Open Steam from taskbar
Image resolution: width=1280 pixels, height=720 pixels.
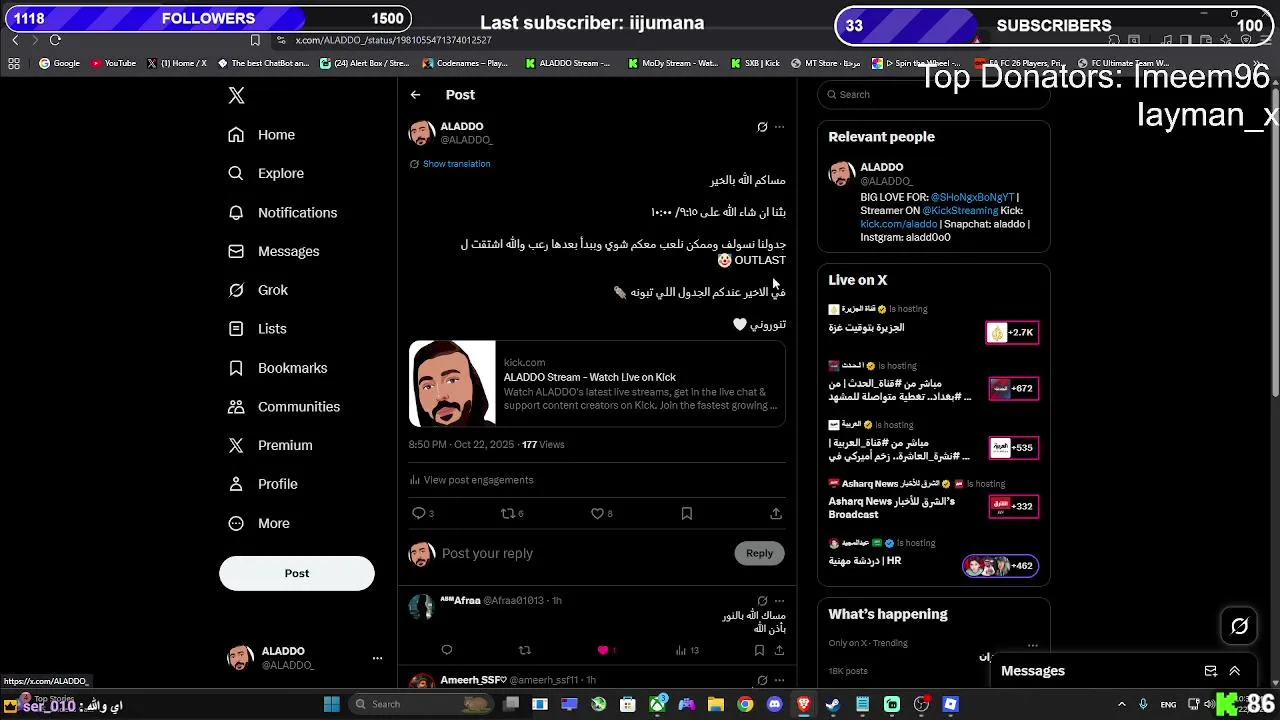833,704
